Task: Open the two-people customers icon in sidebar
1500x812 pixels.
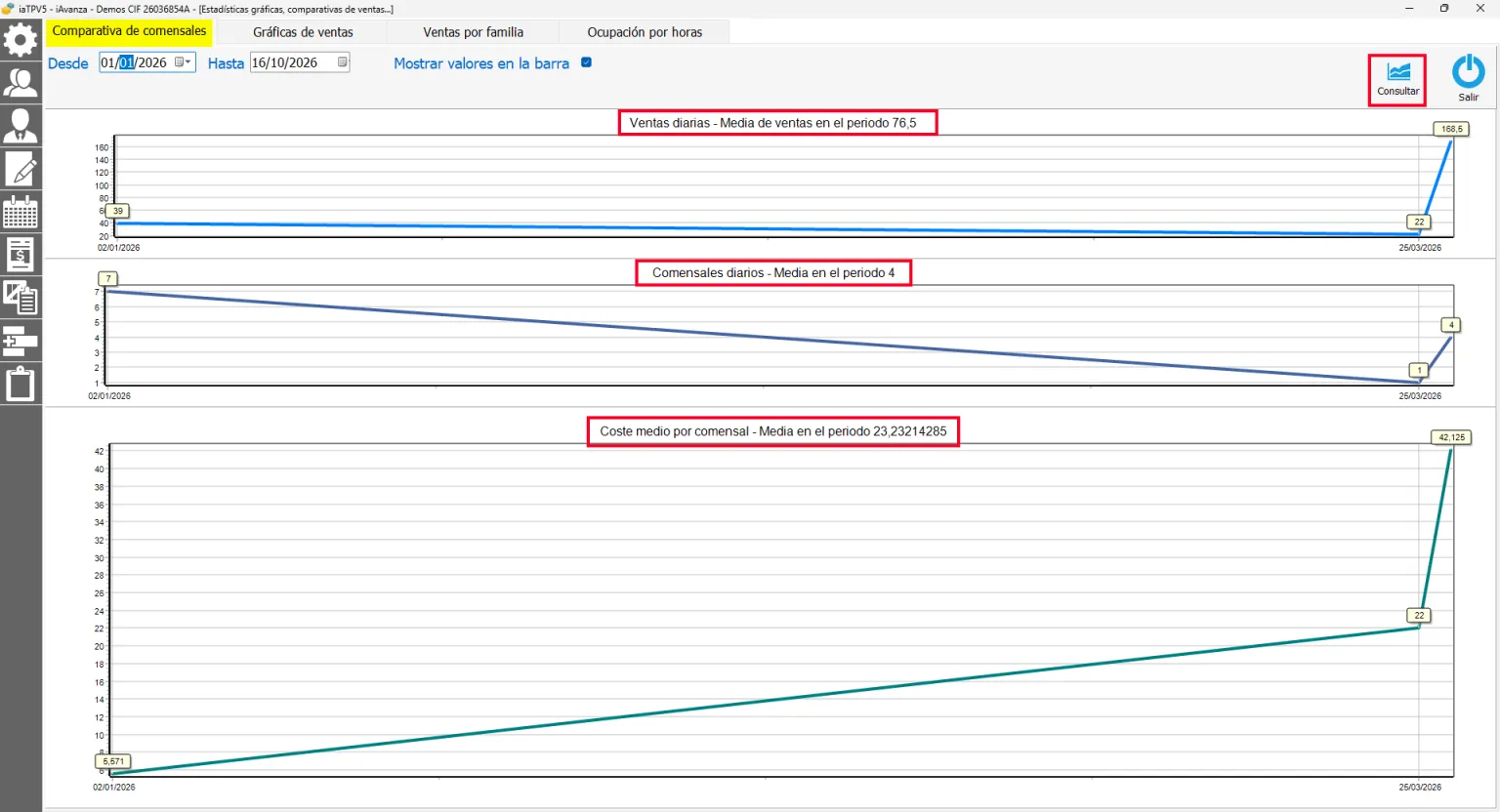Action: click(21, 83)
